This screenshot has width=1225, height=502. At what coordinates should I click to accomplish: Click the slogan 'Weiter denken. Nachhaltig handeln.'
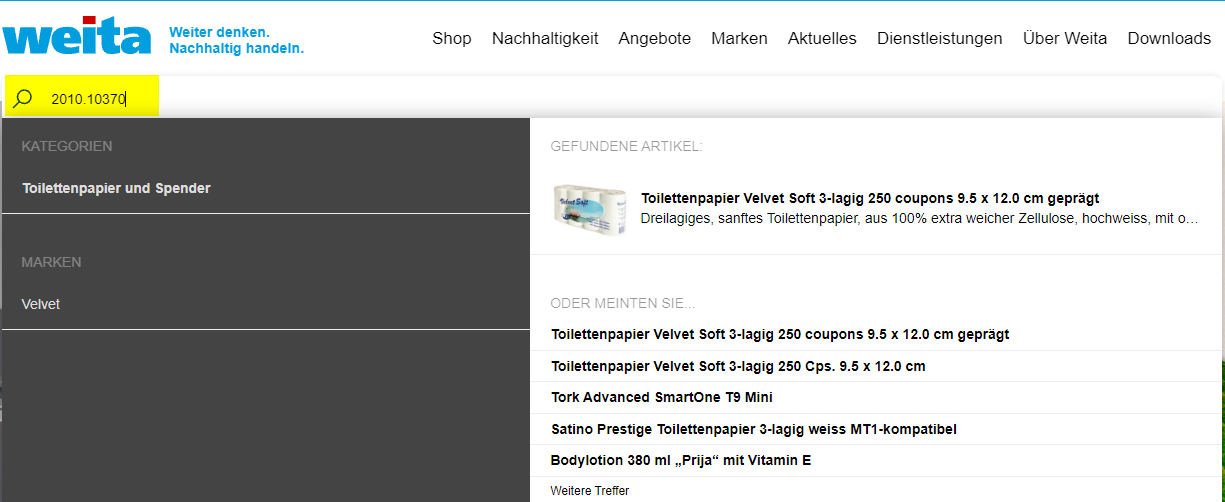point(237,40)
